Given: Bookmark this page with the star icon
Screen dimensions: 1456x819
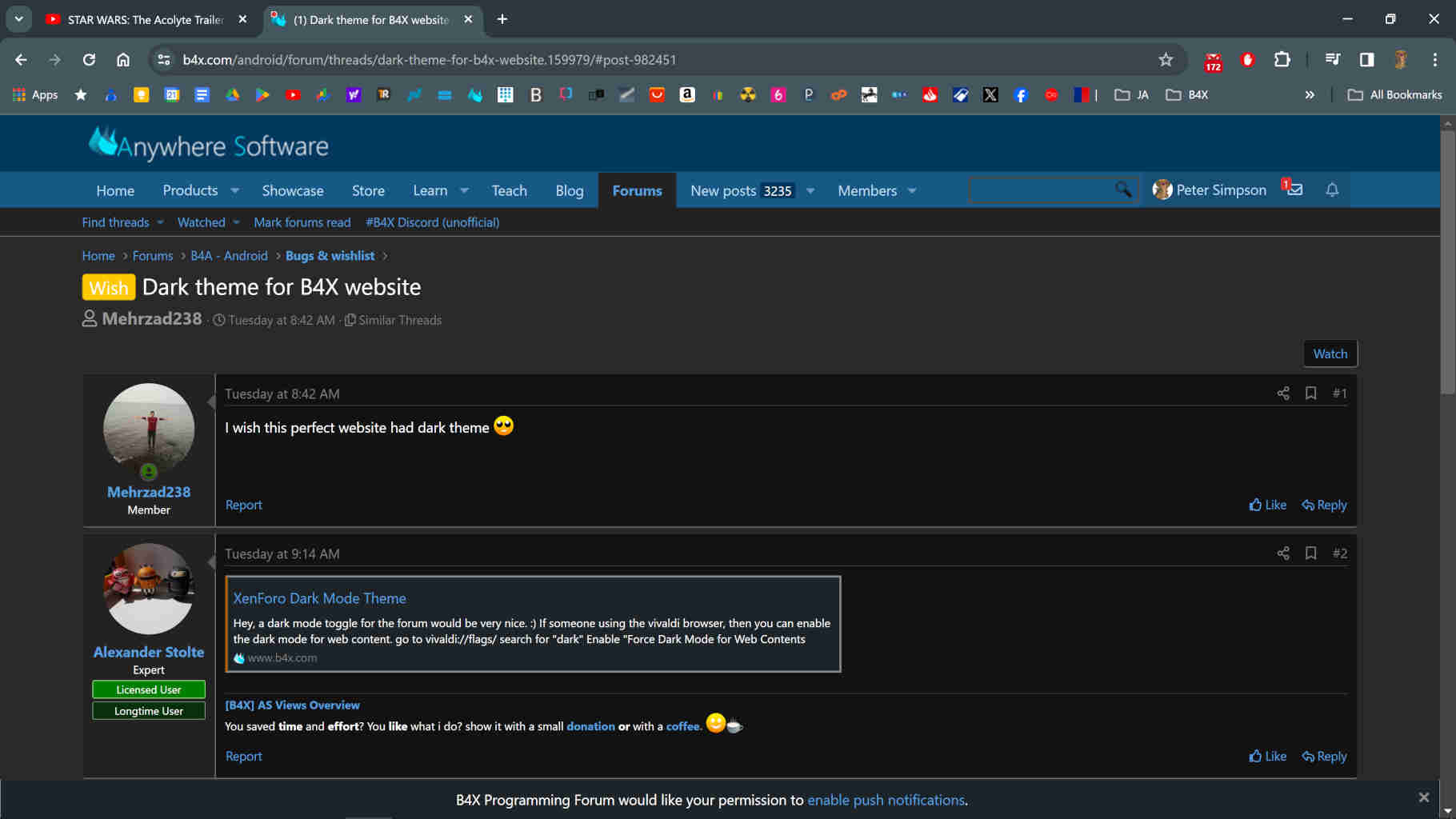Looking at the screenshot, I should [x=1166, y=59].
